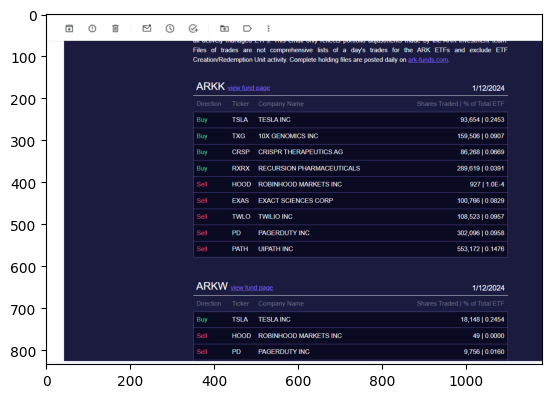Mark the email as unread
This screenshot has width=552, height=398.
147,28
